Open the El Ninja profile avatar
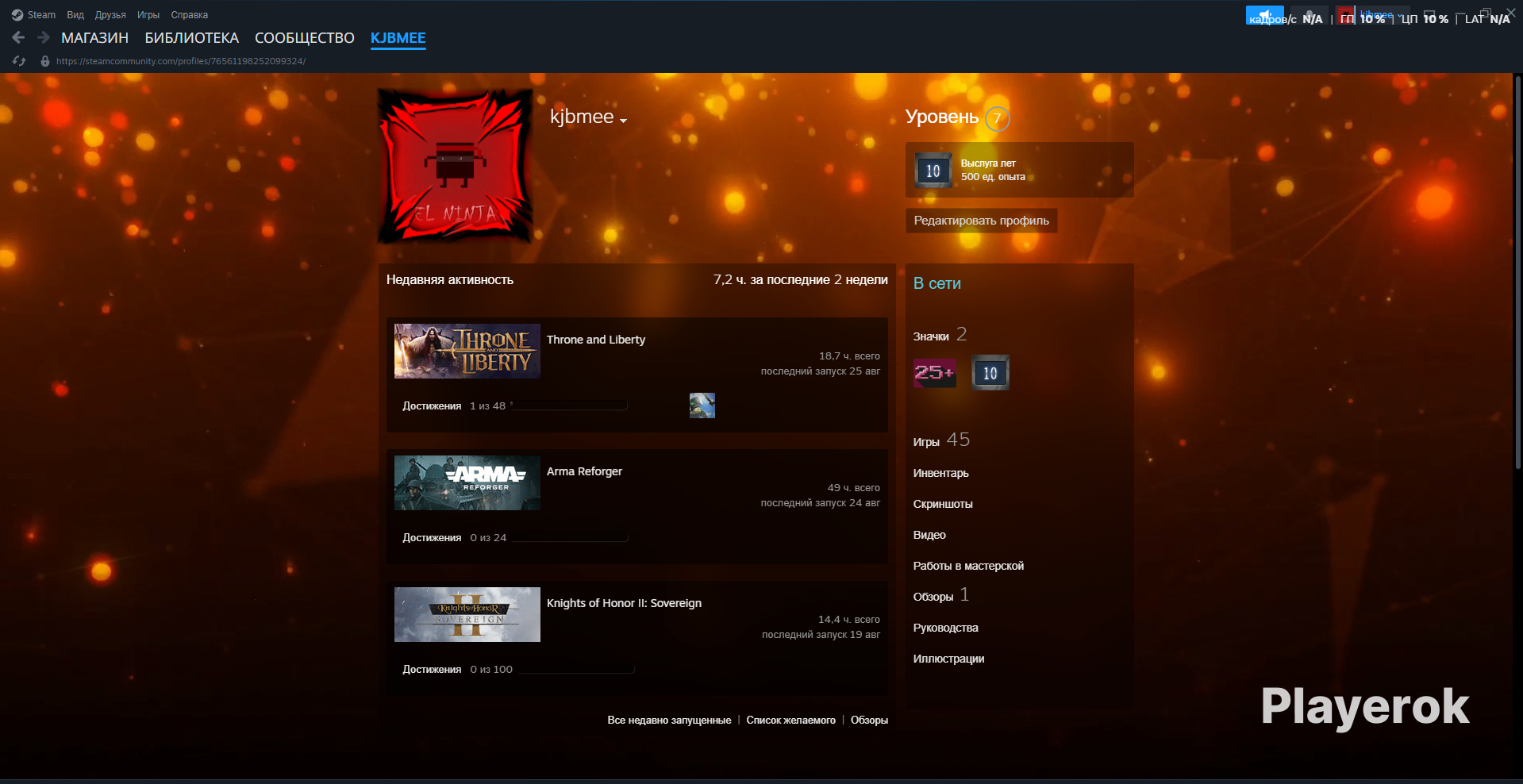Screen dimensions: 1523x784 click(455, 166)
